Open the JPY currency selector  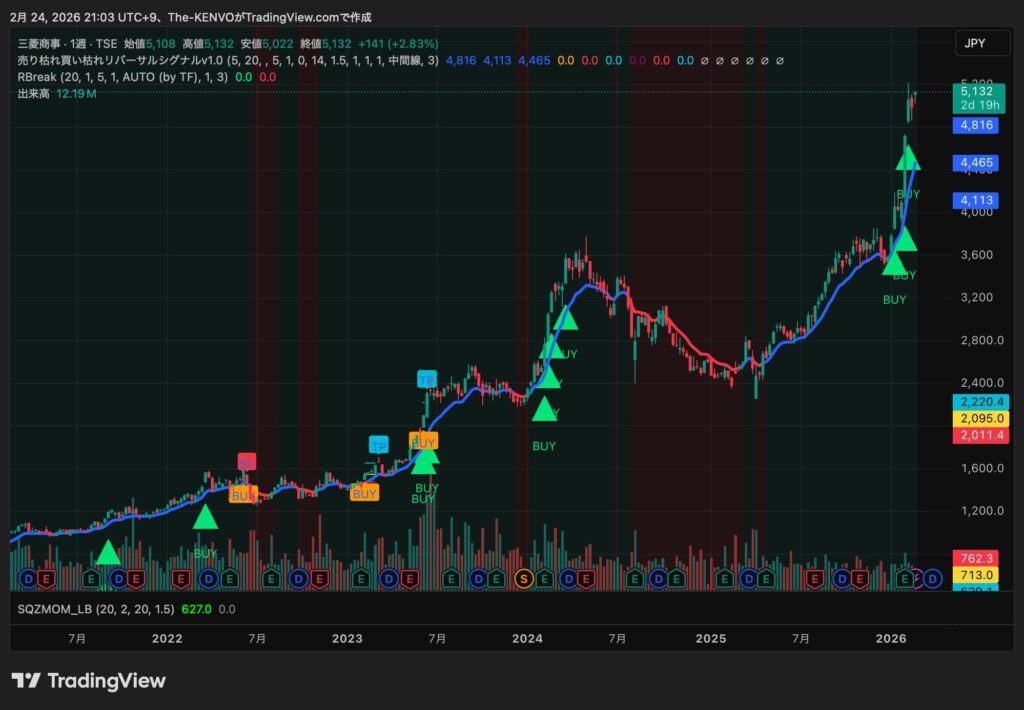tap(974, 43)
